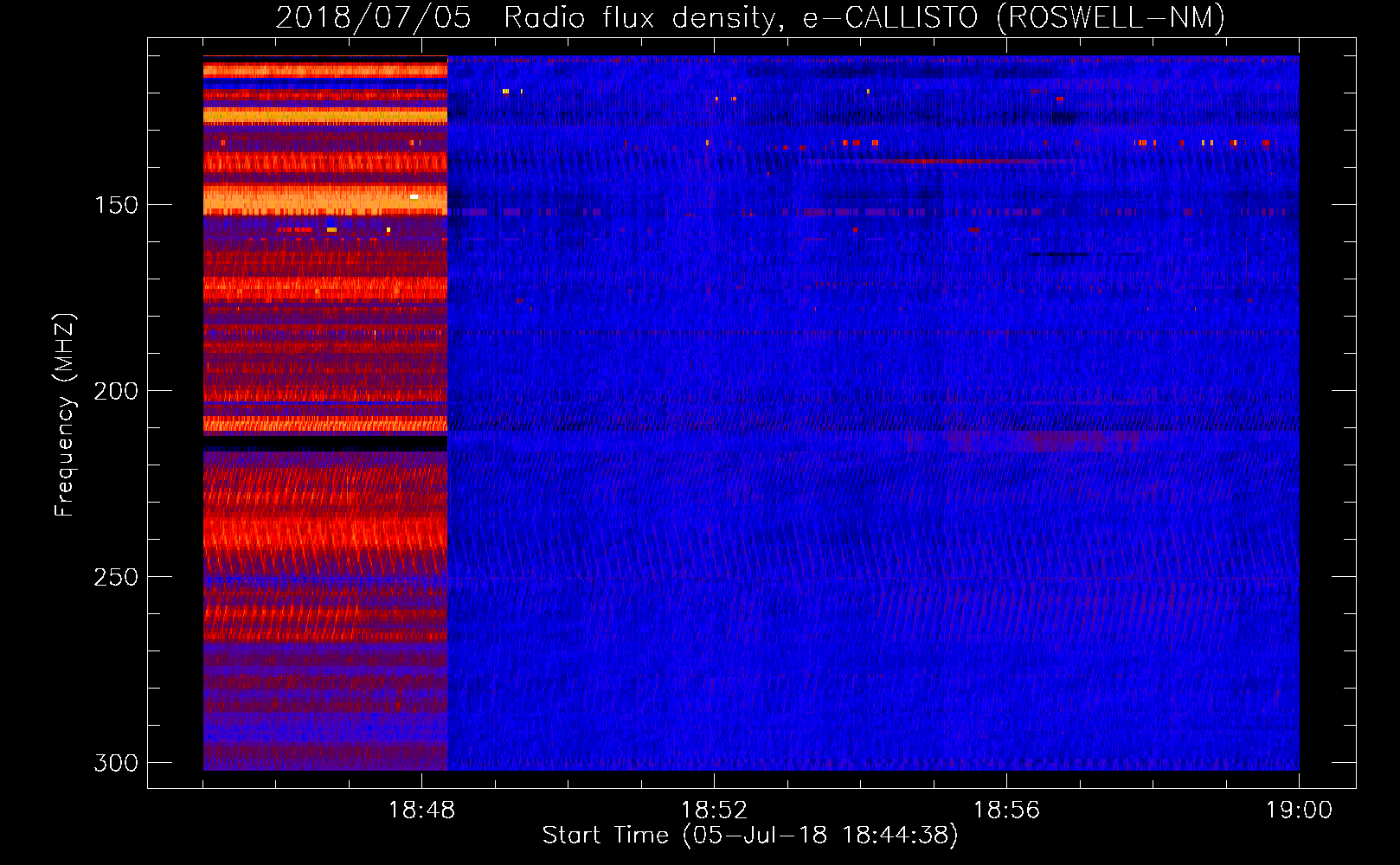
Task: Click the '18:56' time tick label
Action: click(1006, 811)
